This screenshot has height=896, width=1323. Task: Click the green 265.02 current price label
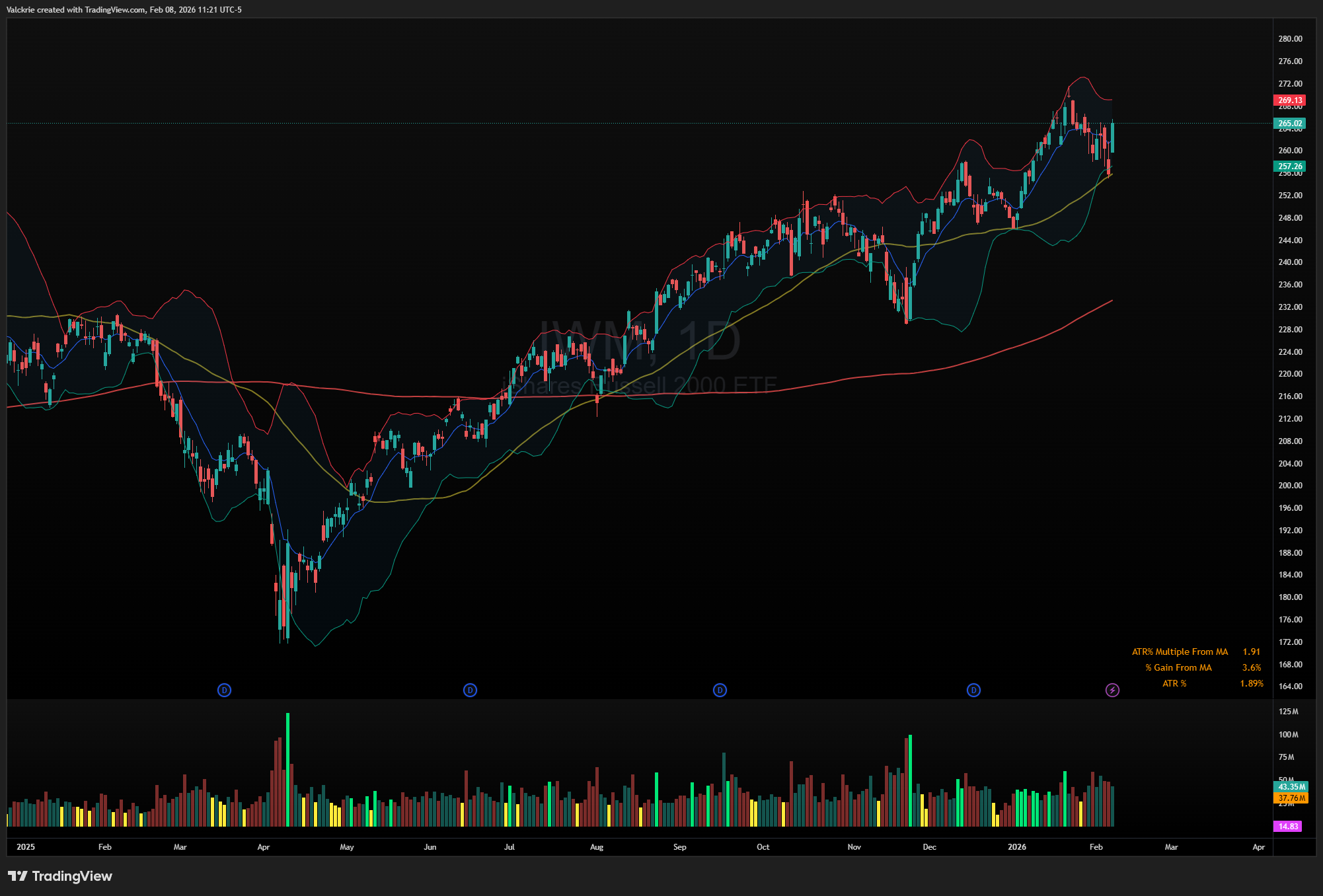click(1289, 124)
